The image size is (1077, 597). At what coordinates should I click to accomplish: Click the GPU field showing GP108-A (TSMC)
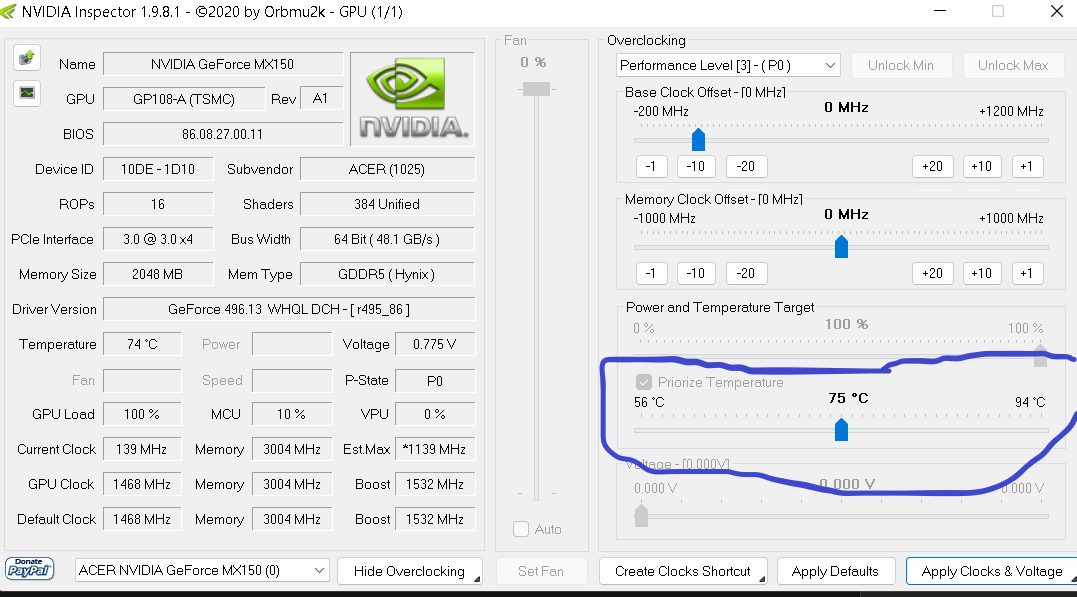pyautogui.click(x=184, y=99)
